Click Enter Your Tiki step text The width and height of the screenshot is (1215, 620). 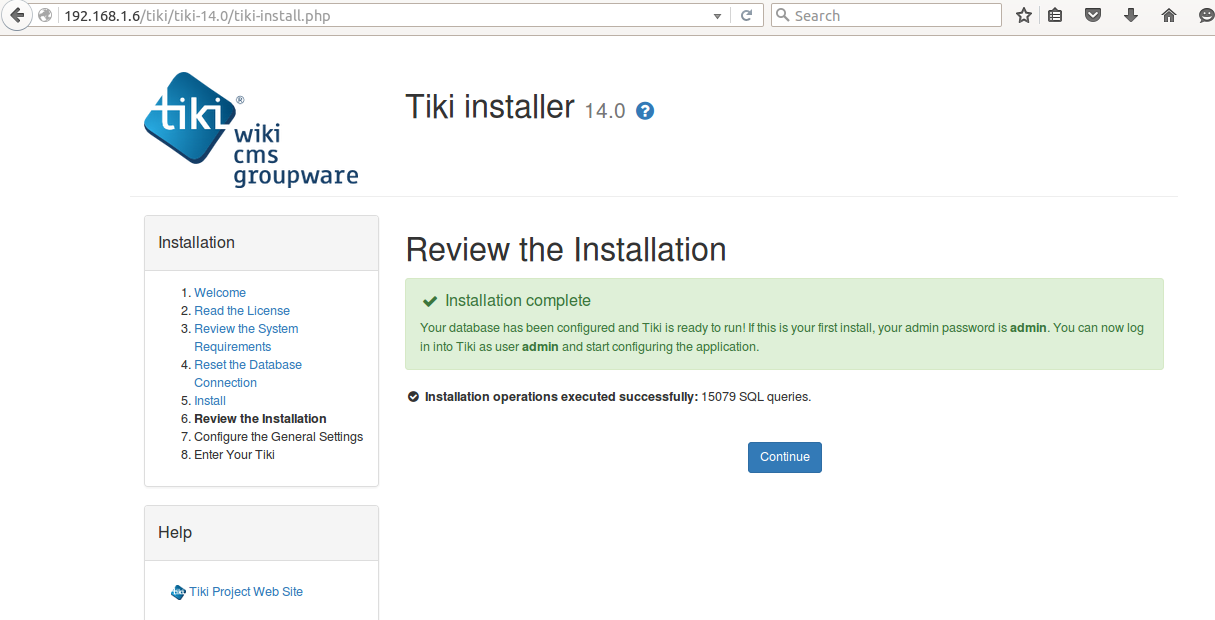point(234,455)
